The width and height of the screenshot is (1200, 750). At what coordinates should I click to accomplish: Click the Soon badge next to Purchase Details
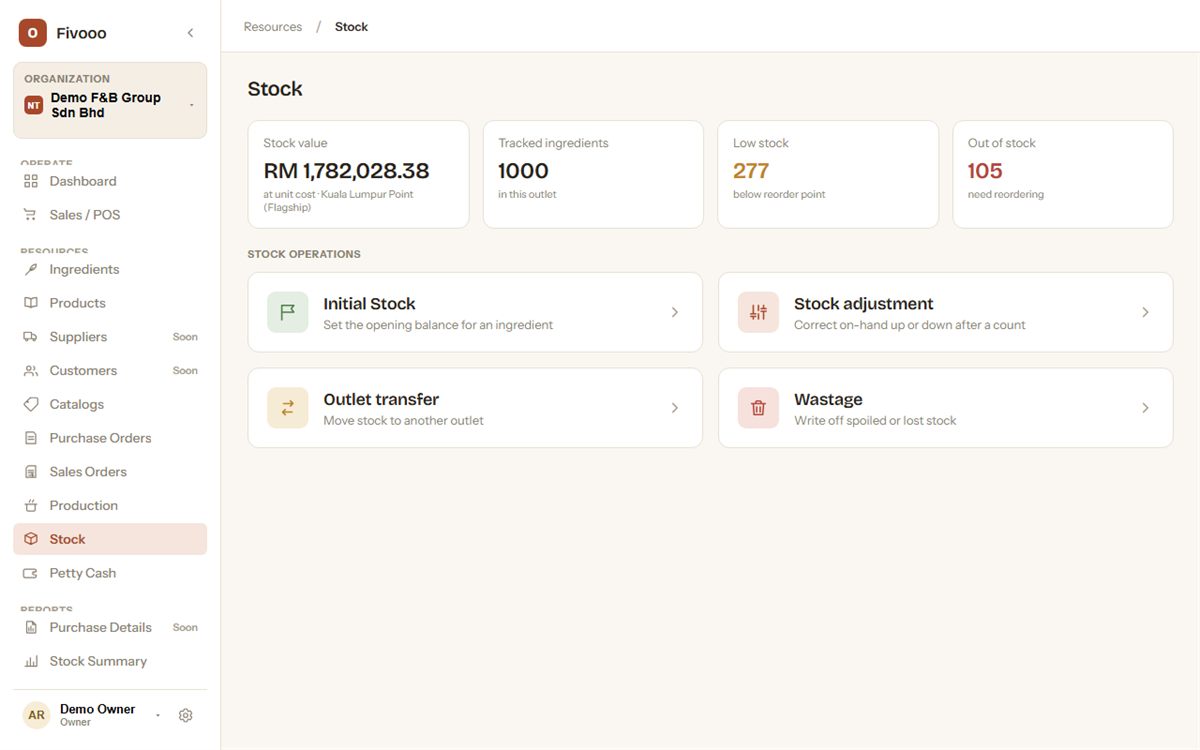pos(185,628)
